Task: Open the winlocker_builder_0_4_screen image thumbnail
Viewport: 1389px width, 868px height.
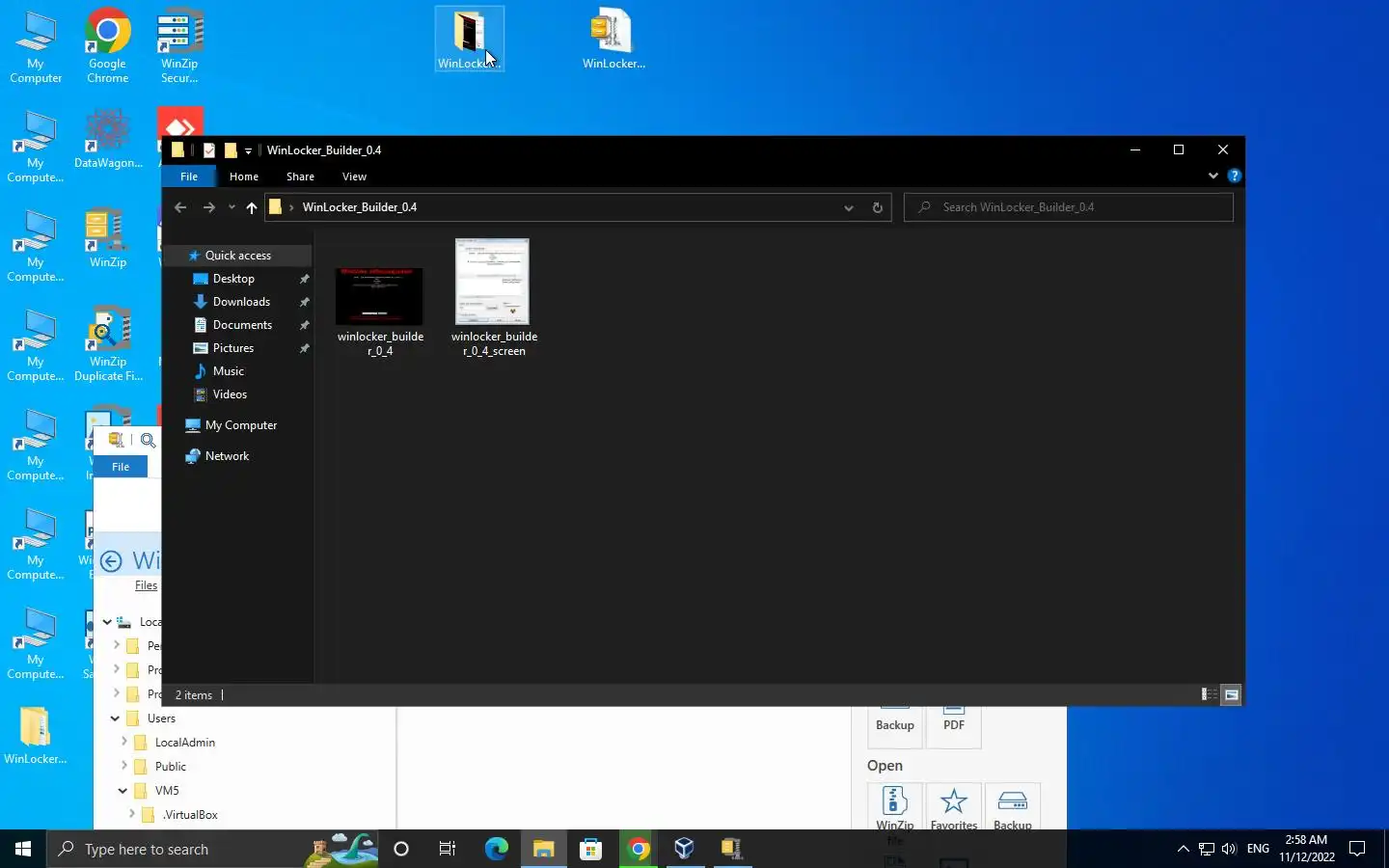Action: (x=493, y=282)
